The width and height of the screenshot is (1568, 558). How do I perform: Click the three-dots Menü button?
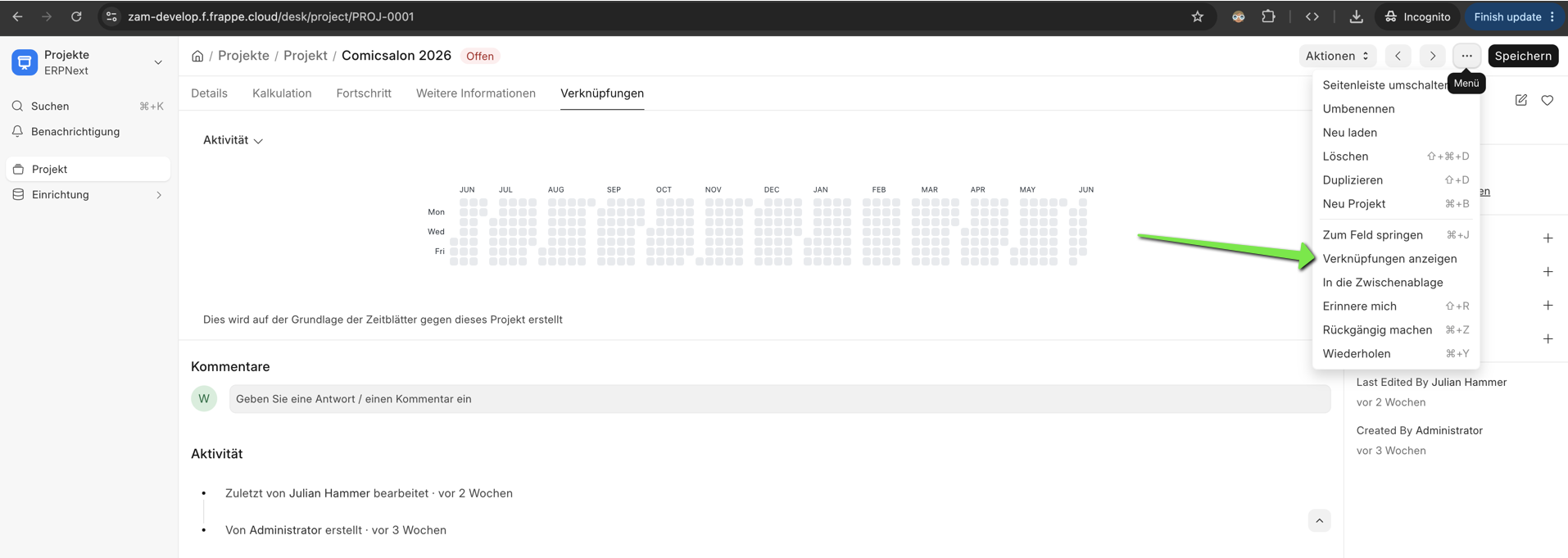[x=1466, y=56]
